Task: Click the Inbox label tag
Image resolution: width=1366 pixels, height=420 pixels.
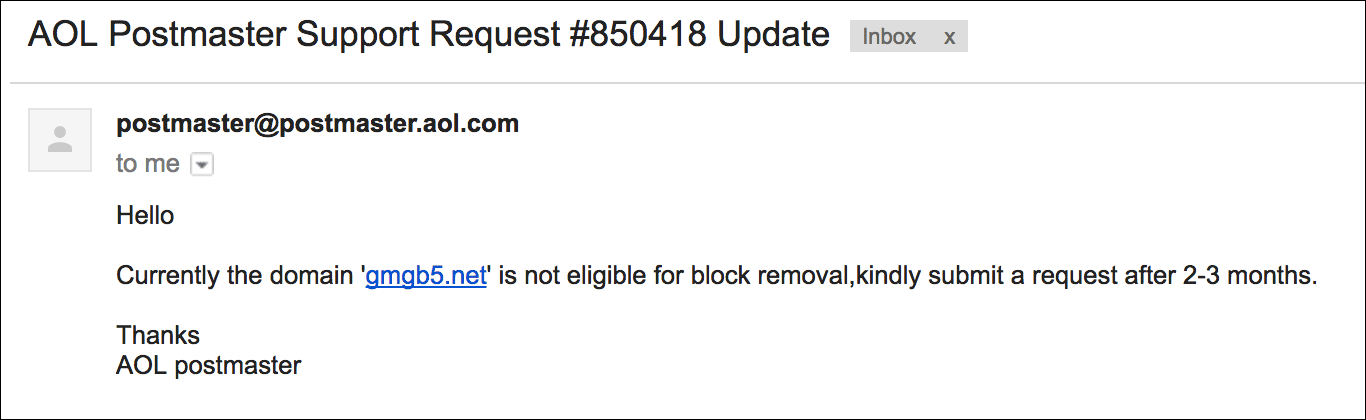Action: tap(889, 37)
